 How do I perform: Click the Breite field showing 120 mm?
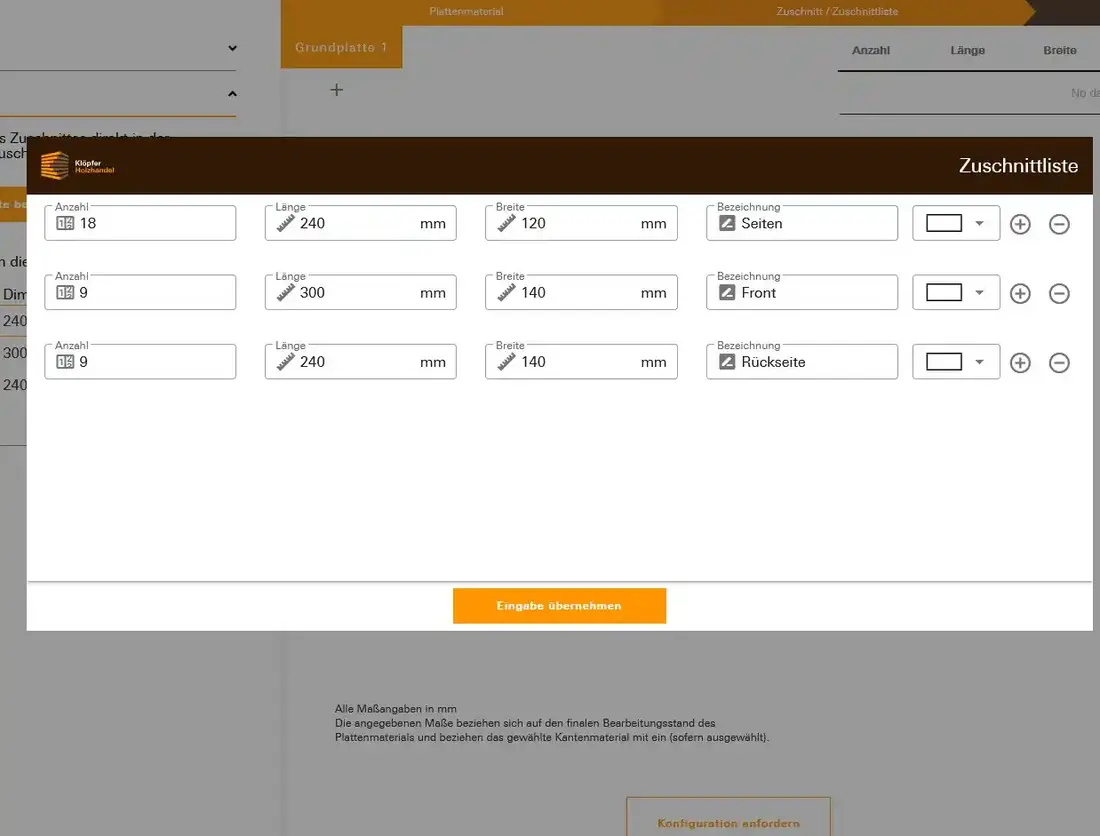[x=580, y=224]
